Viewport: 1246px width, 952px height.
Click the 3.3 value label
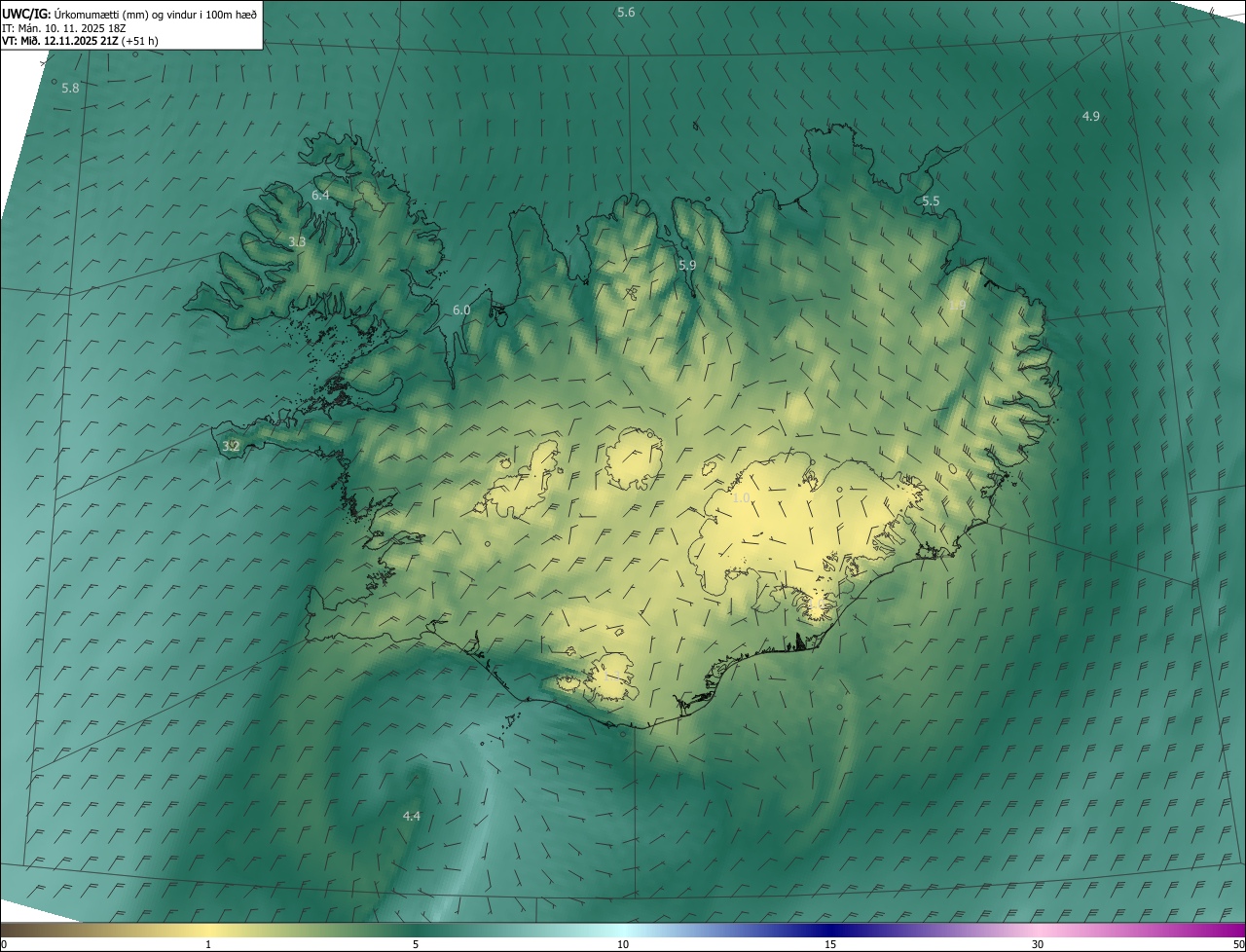click(297, 241)
